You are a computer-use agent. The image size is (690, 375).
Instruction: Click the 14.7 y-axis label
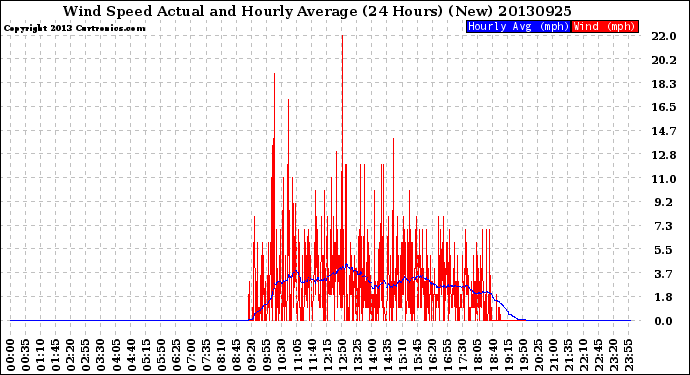click(664, 131)
